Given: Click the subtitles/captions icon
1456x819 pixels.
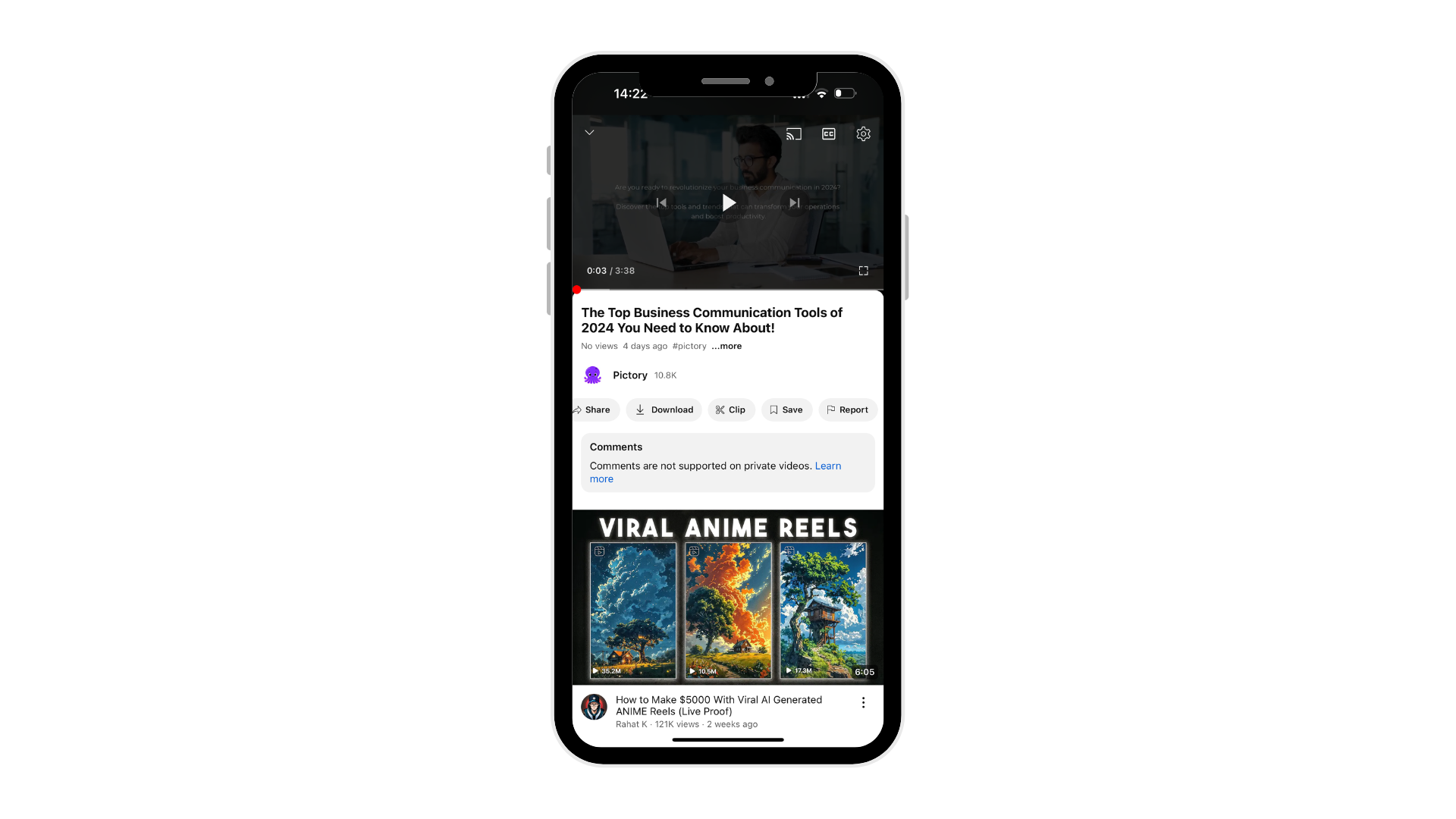Looking at the screenshot, I should (x=829, y=133).
